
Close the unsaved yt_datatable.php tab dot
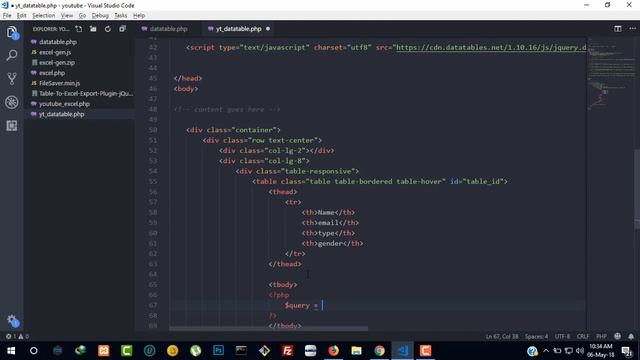pos(268,29)
